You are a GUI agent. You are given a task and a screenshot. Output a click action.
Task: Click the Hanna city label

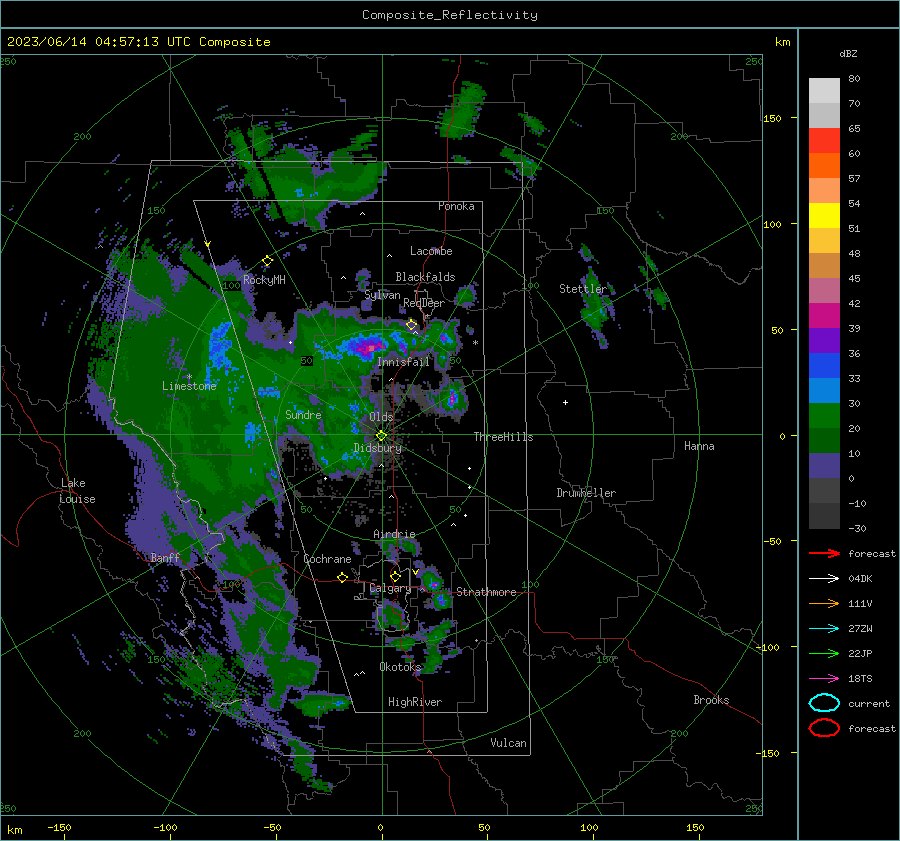coord(699,446)
